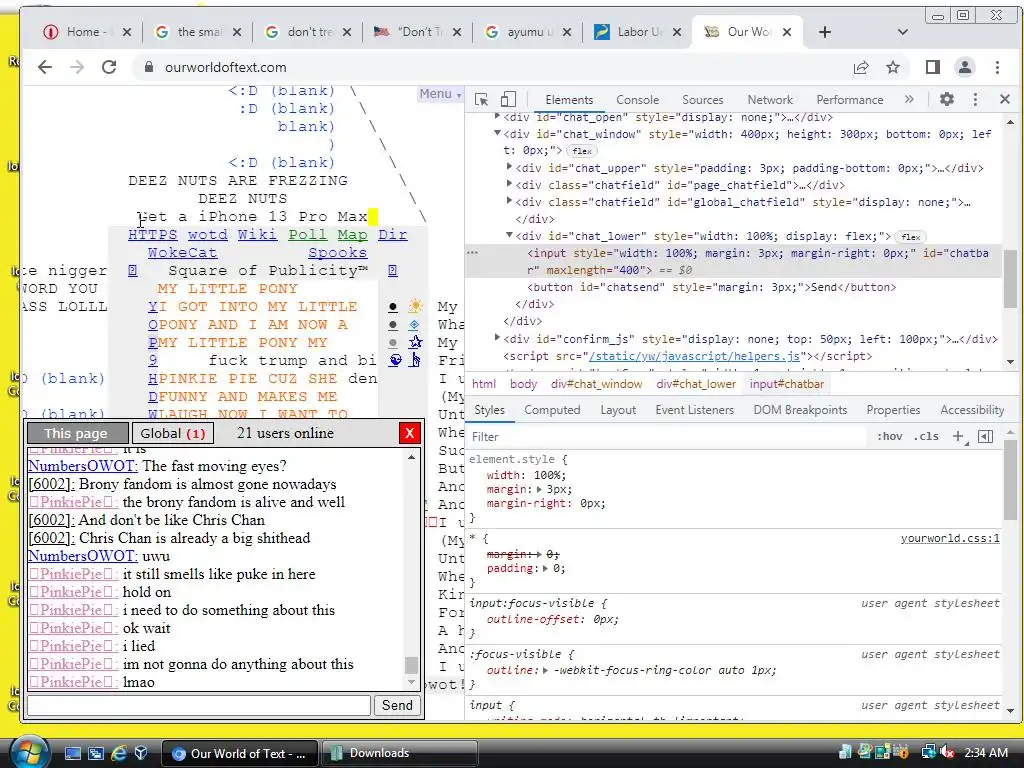This screenshot has height=768, width=1024.
Task: Open the Menu dropdown on the page
Action: 440,94
